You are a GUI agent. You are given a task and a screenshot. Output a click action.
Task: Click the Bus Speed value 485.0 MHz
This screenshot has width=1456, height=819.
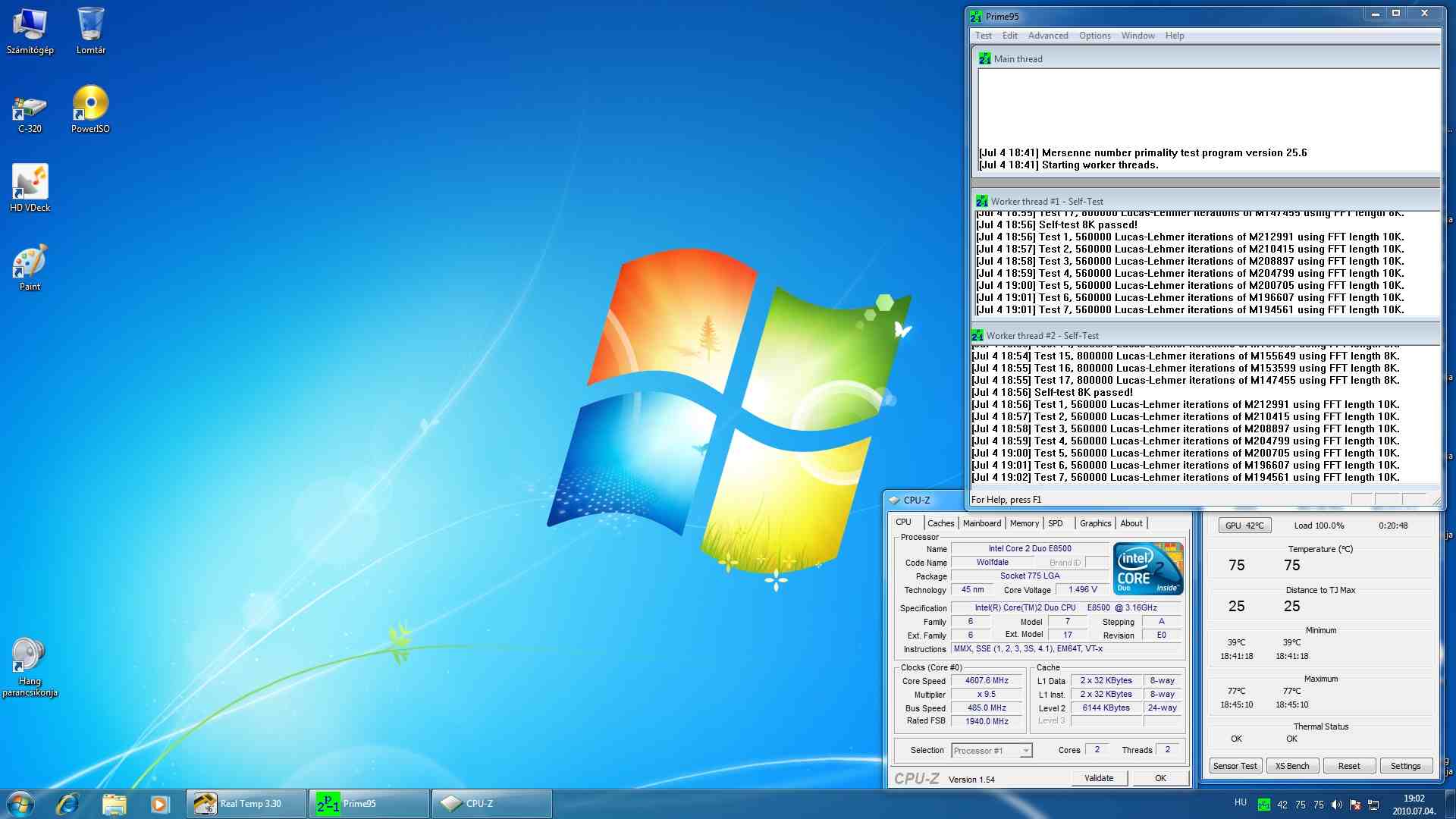point(986,708)
